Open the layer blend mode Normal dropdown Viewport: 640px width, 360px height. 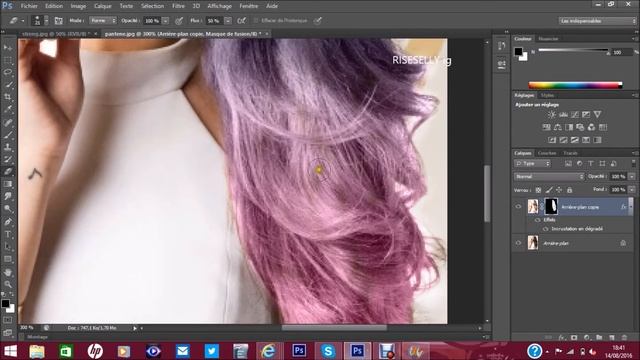tap(549, 176)
